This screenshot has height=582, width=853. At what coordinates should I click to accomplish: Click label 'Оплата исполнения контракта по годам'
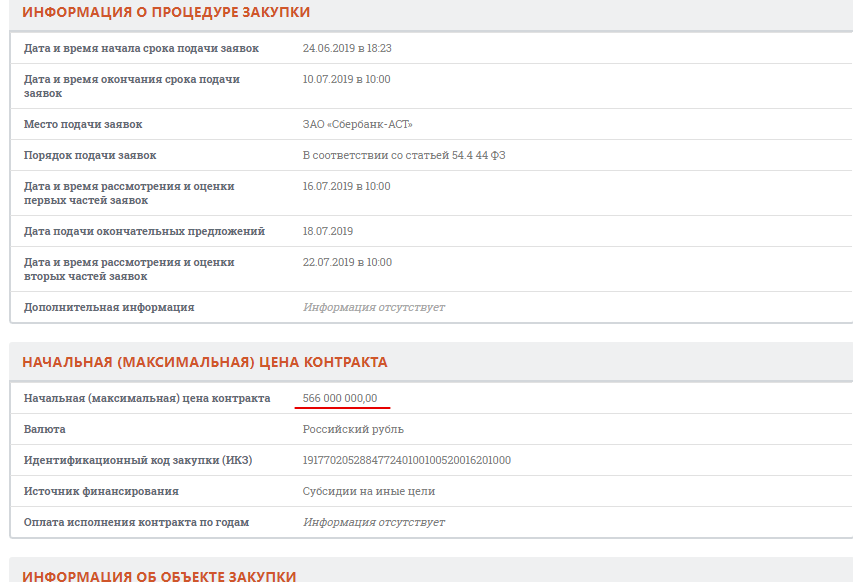pos(137,523)
